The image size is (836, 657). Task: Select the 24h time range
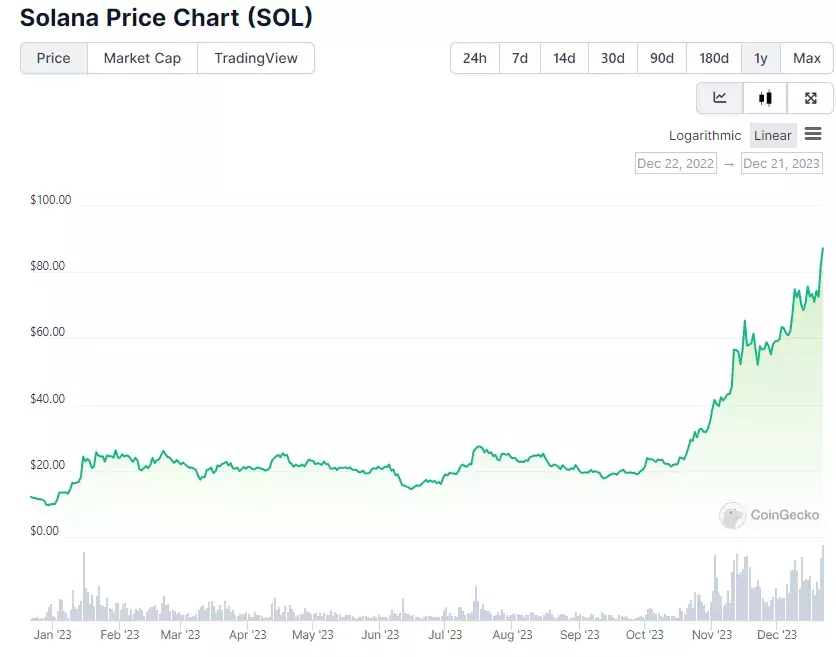pos(475,58)
